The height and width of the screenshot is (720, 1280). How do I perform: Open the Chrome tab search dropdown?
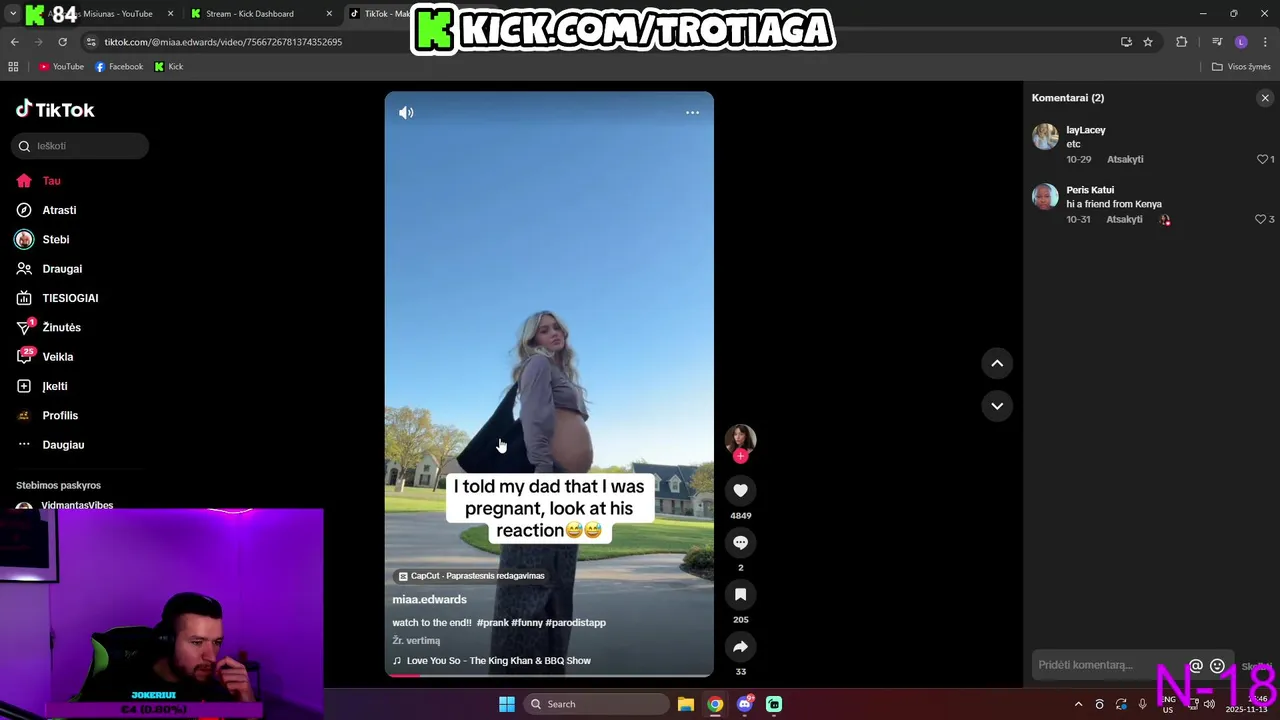(x=13, y=14)
